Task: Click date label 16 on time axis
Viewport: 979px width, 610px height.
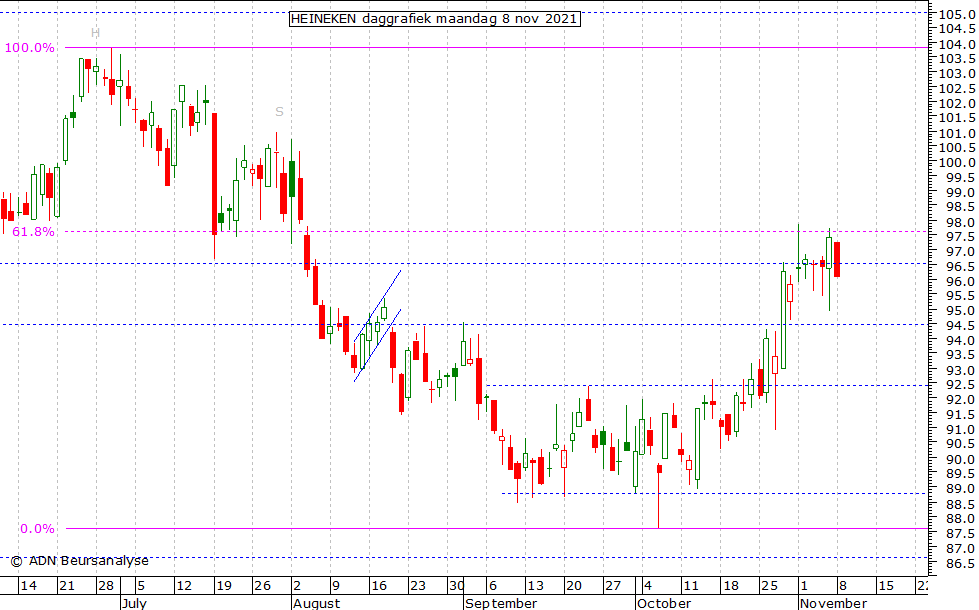Action: (379, 586)
